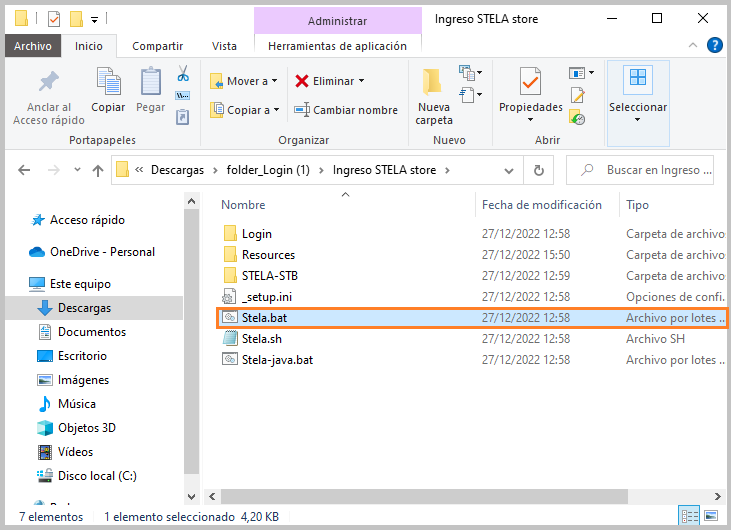
Task: Go up one folder level arrow
Action: click(97, 171)
